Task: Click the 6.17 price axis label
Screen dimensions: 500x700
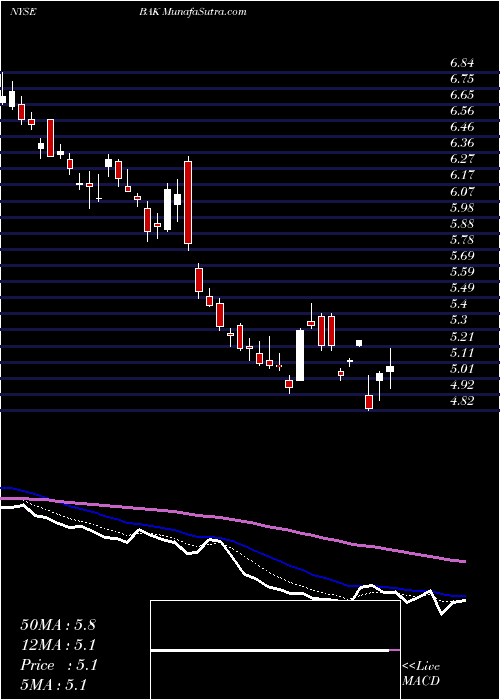Action: tap(462, 175)
